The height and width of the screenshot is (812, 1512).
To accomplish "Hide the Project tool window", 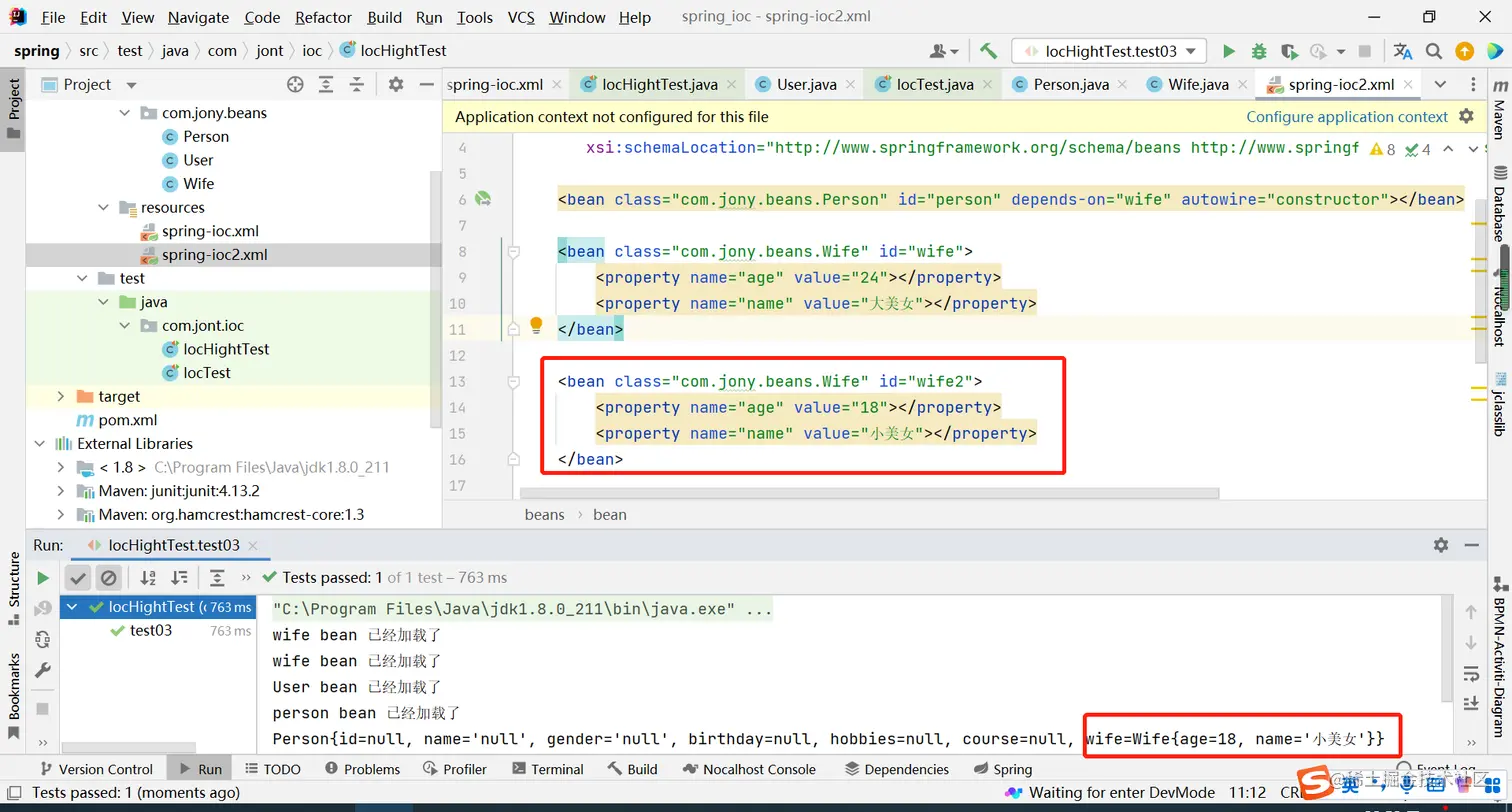I will point(426,85).
